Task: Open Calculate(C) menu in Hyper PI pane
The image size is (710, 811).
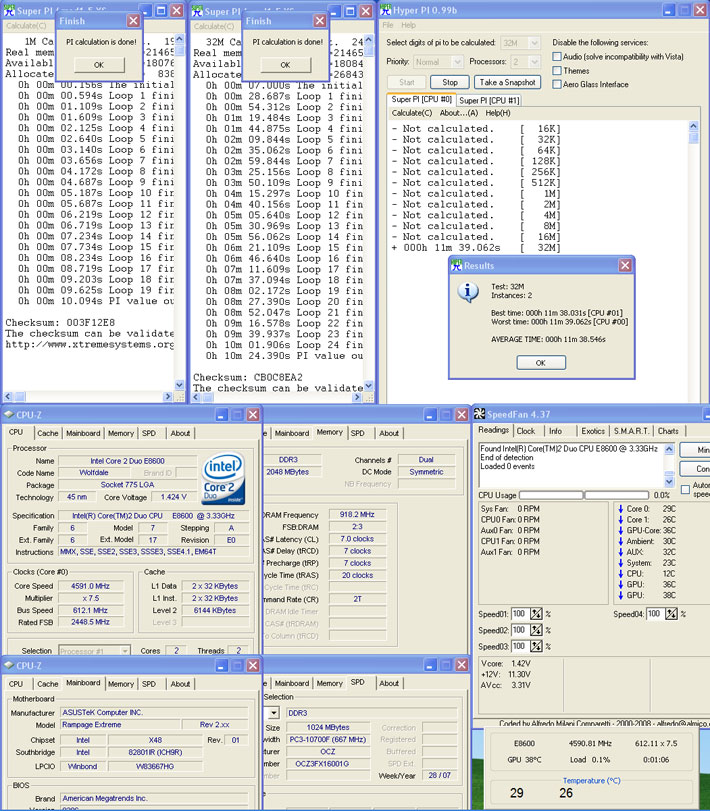Action: pyautogui.click(x=412, y=113)
